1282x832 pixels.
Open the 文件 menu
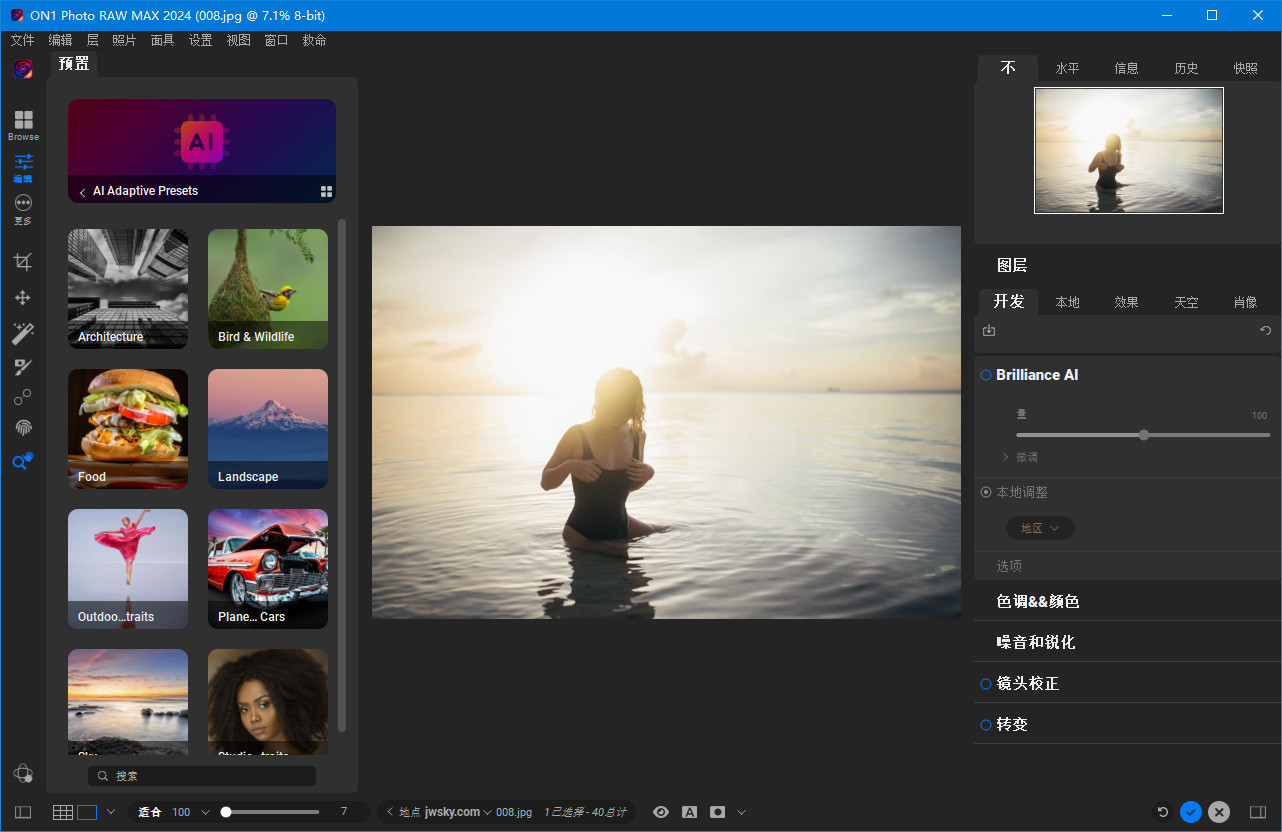22,39
